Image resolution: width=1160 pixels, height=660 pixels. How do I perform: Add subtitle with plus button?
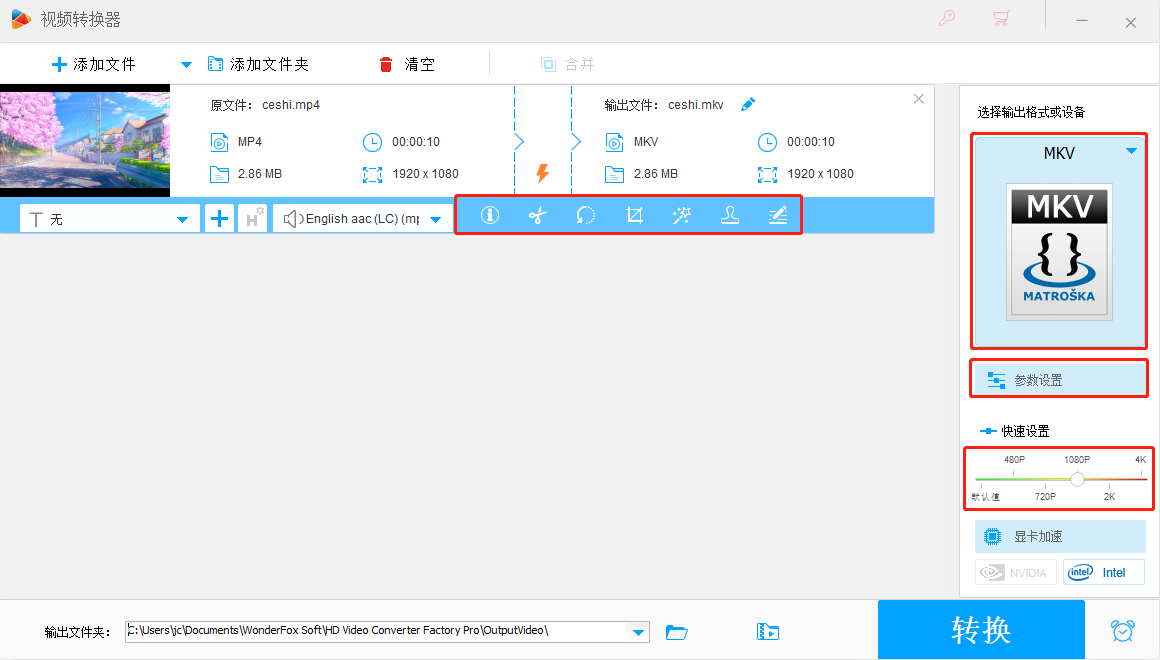pyautogui.click(x=219, y=218)
